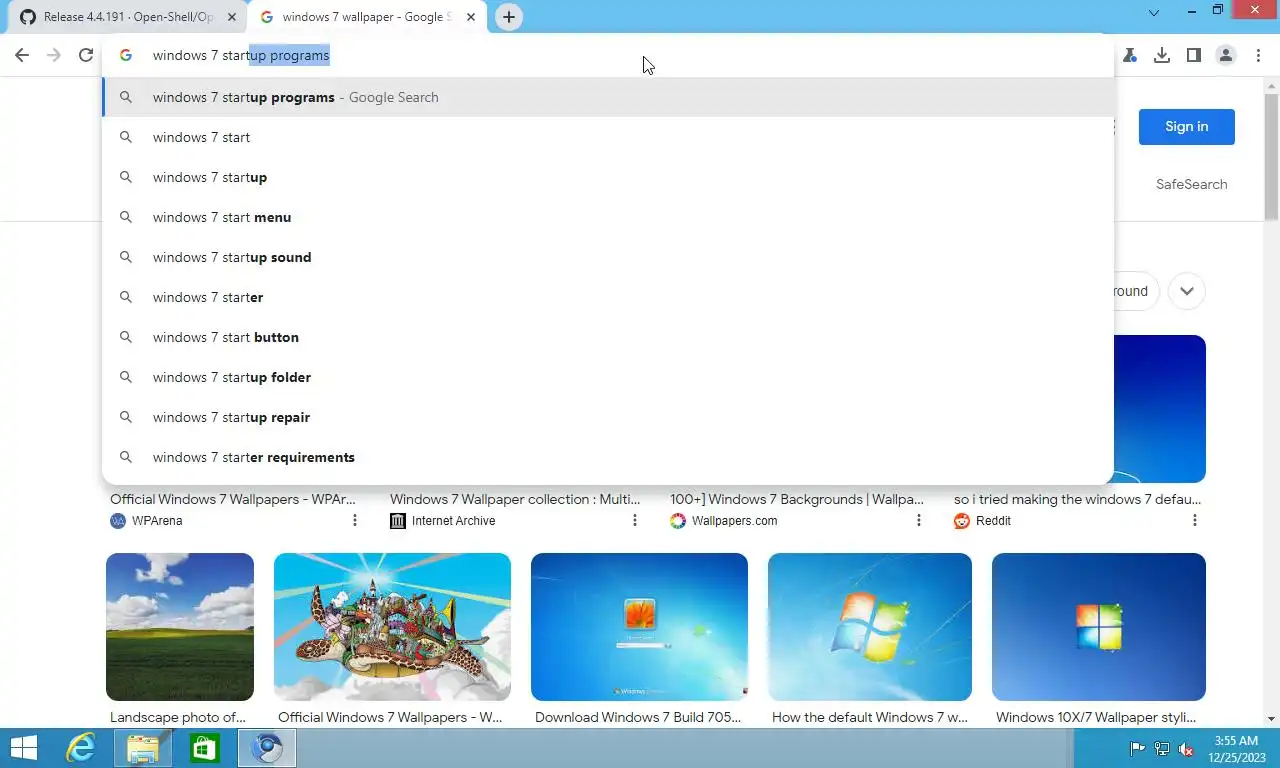Open the Wallpapers.com source link

click(x=724, y=520)
